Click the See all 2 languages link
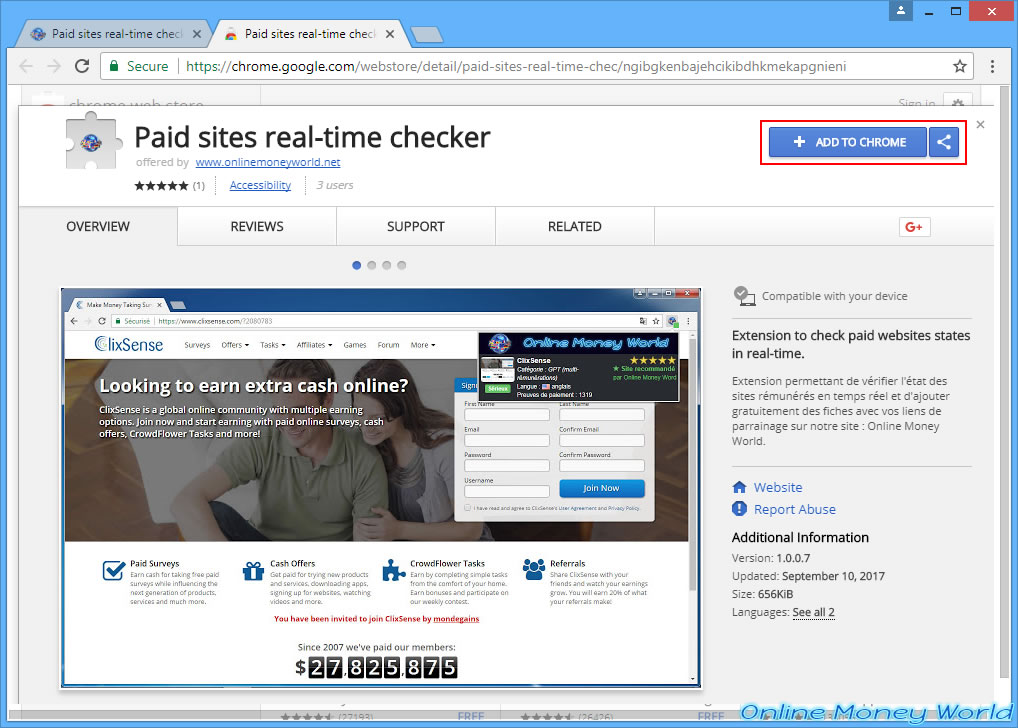 (813, 612)
